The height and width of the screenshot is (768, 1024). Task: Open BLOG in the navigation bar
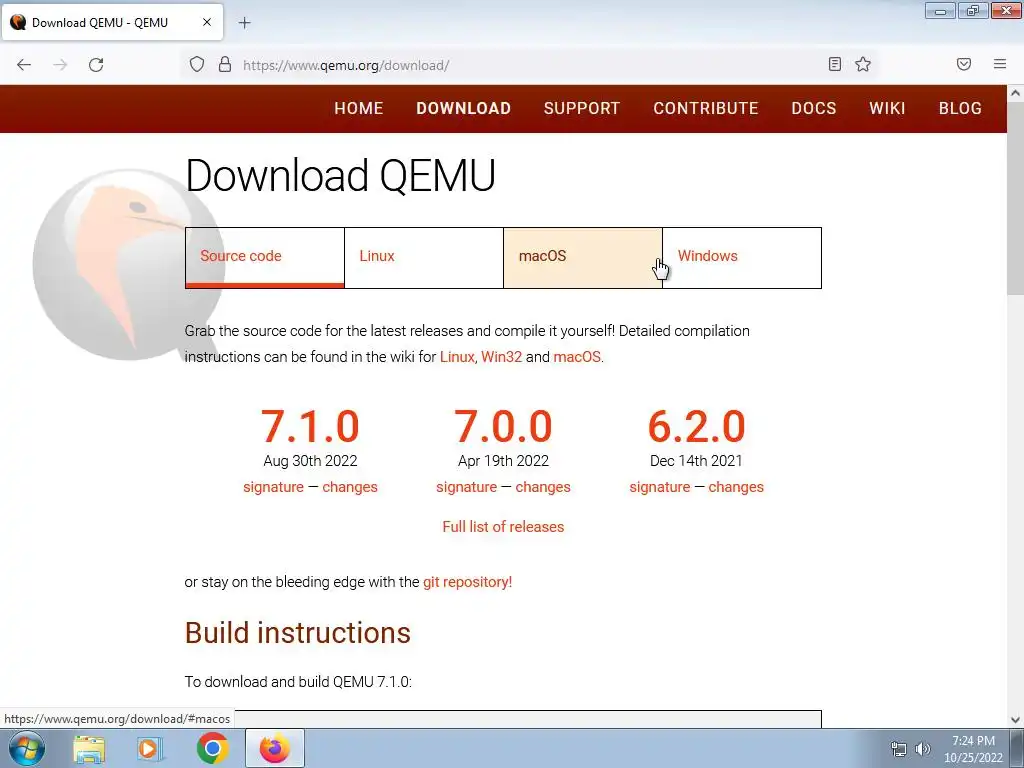click(x=960, y=108)
